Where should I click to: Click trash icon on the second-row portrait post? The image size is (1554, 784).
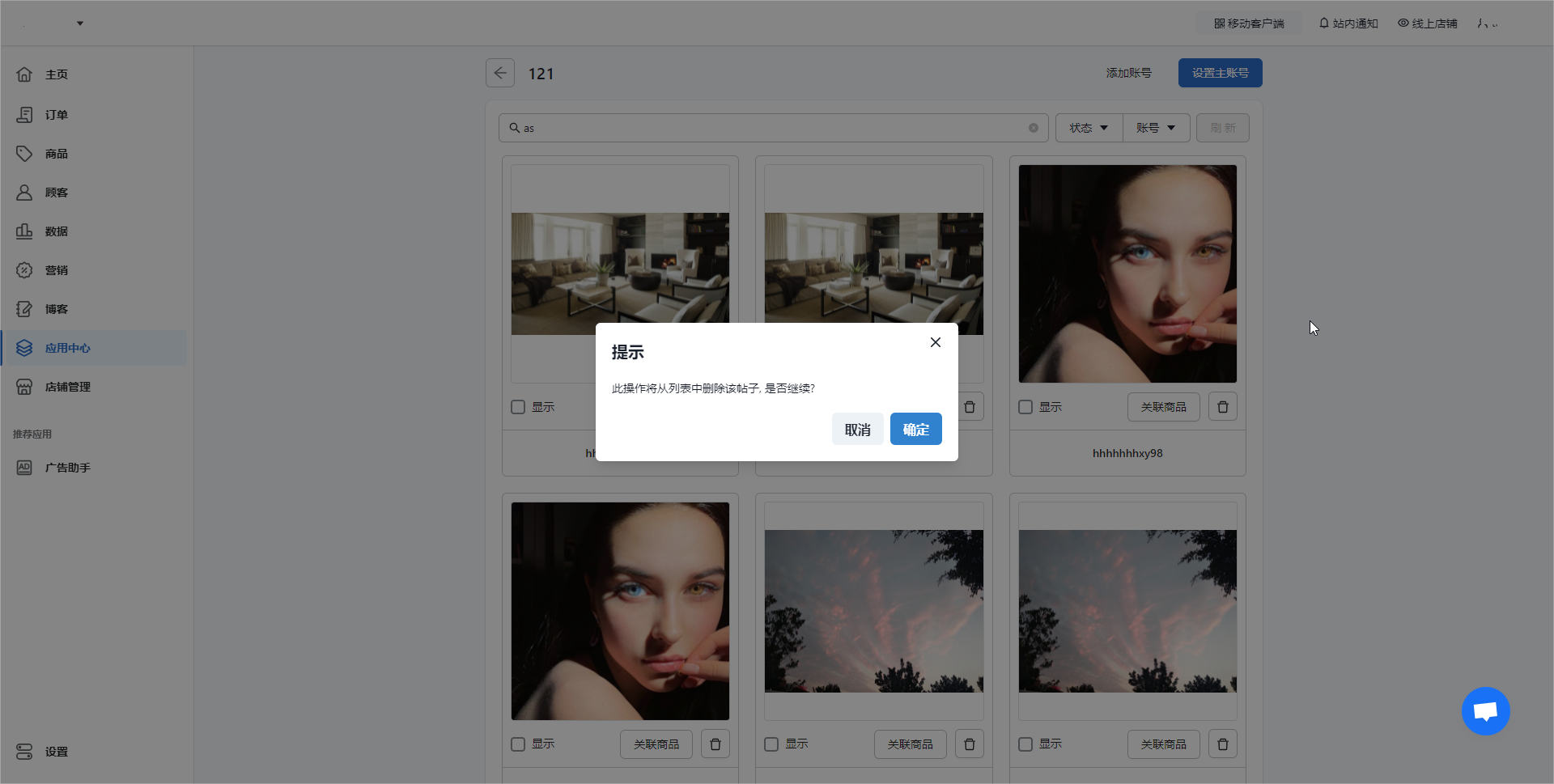point(715,744)
